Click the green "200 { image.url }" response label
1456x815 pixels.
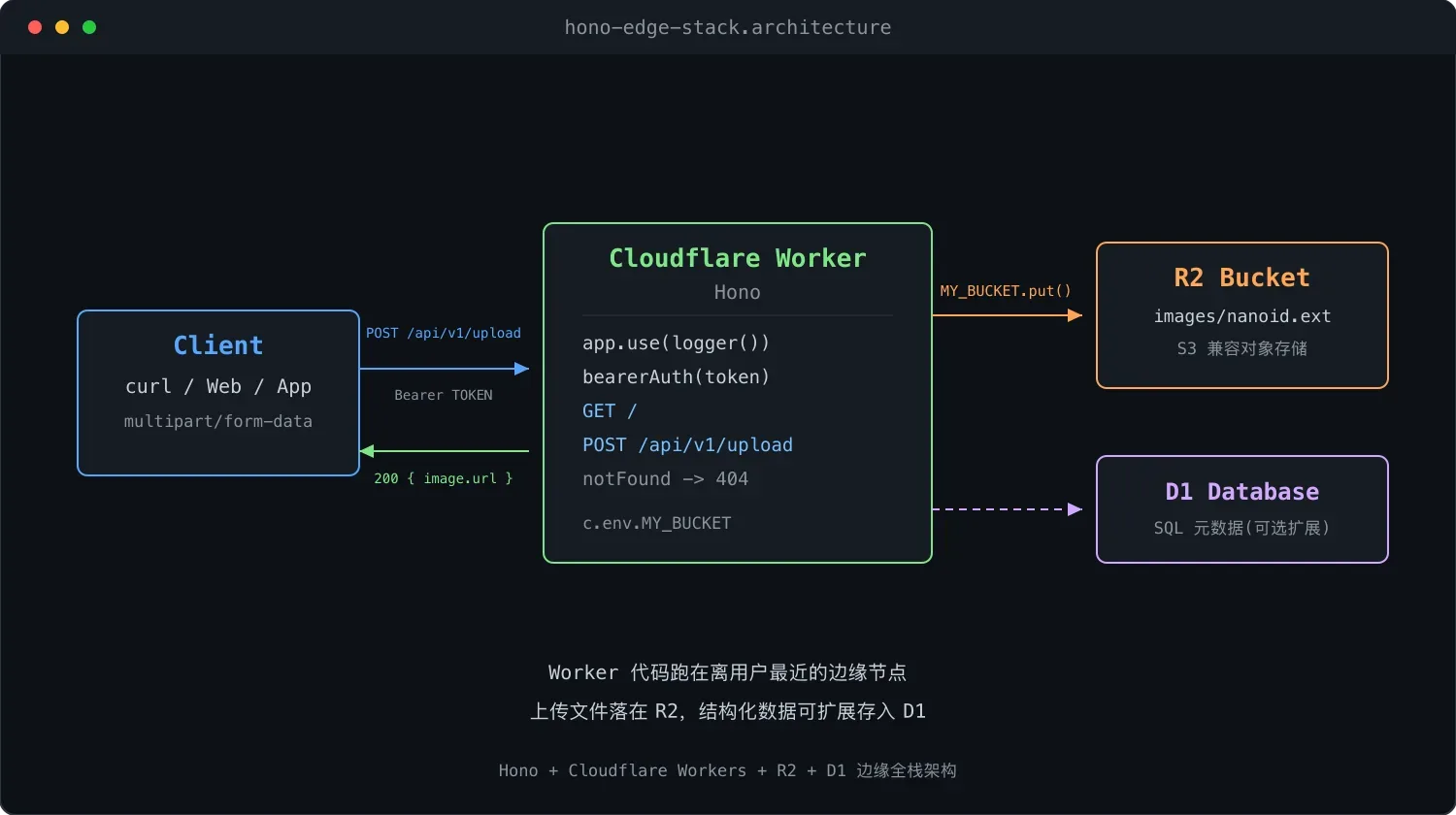coord(444,478)
